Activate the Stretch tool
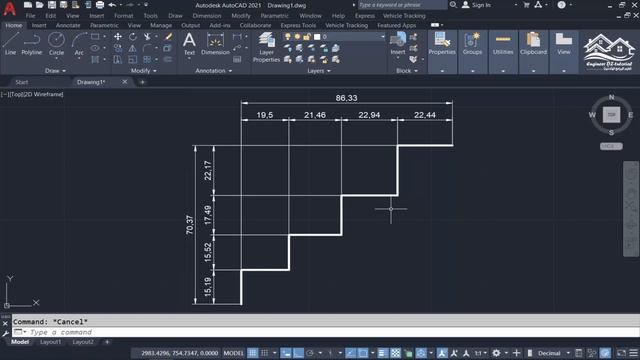The image size is (640, 360). tap(118, 60)
